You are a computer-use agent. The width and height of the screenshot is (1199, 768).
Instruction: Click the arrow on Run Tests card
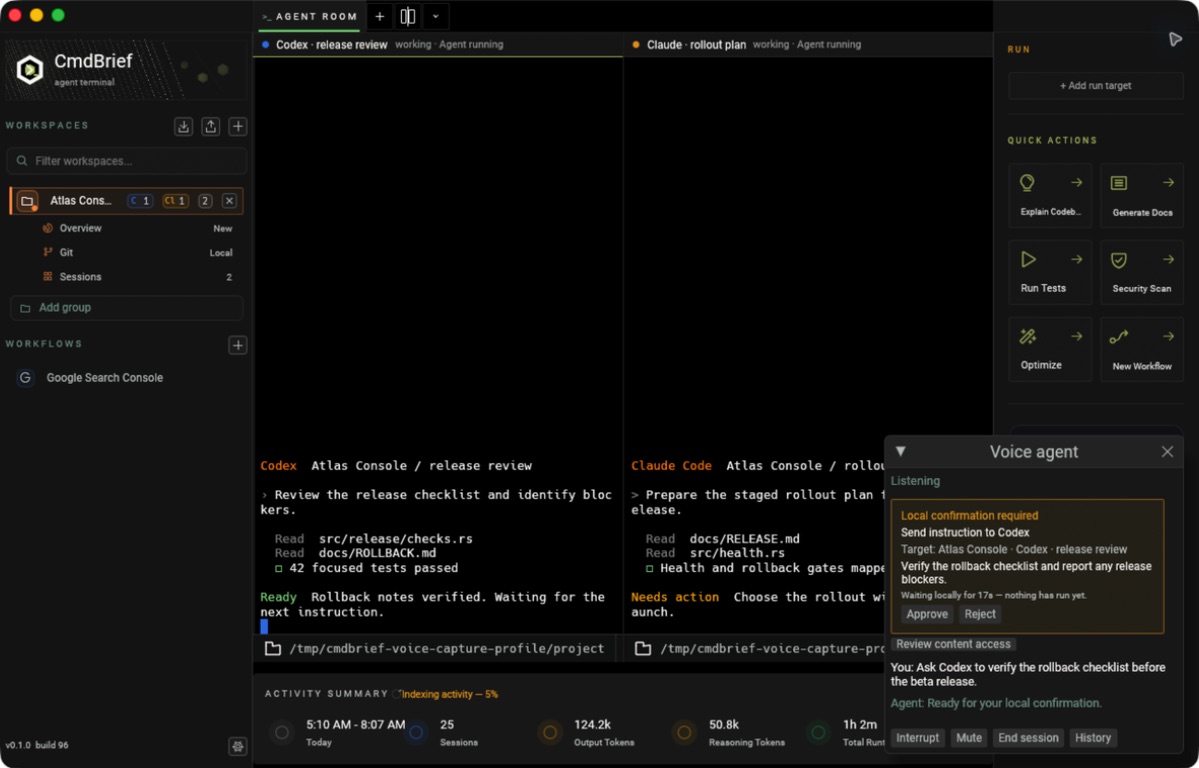[x=1077, y=259]
